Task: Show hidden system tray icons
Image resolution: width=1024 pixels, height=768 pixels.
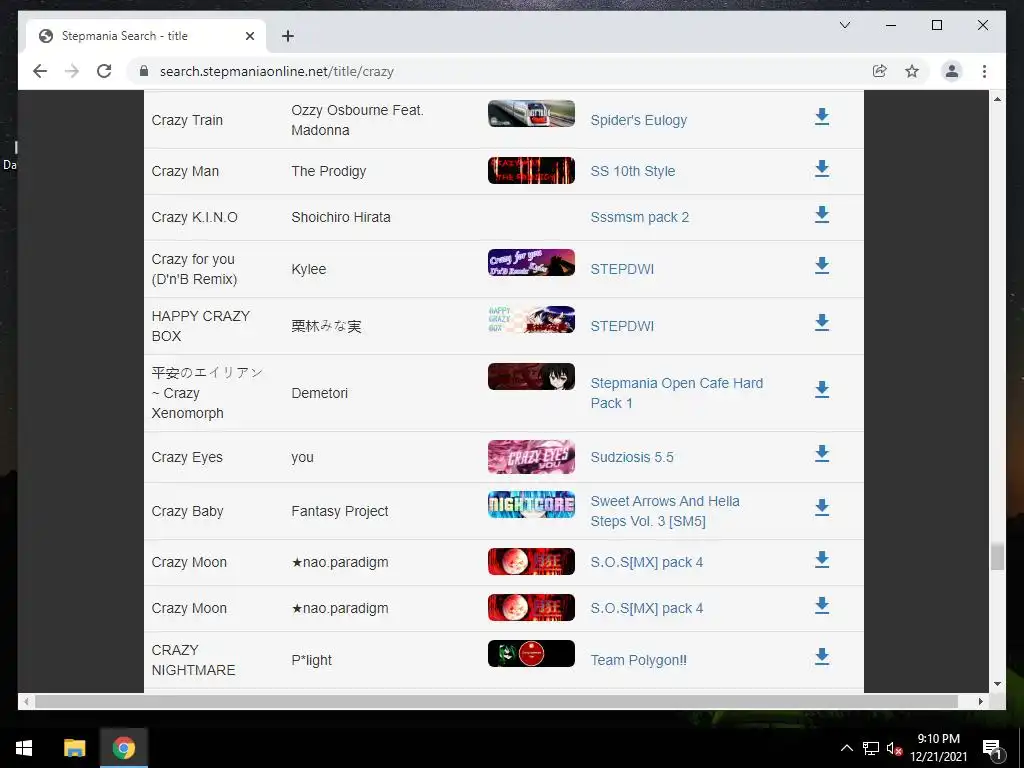Action: (x=846, y=748)
